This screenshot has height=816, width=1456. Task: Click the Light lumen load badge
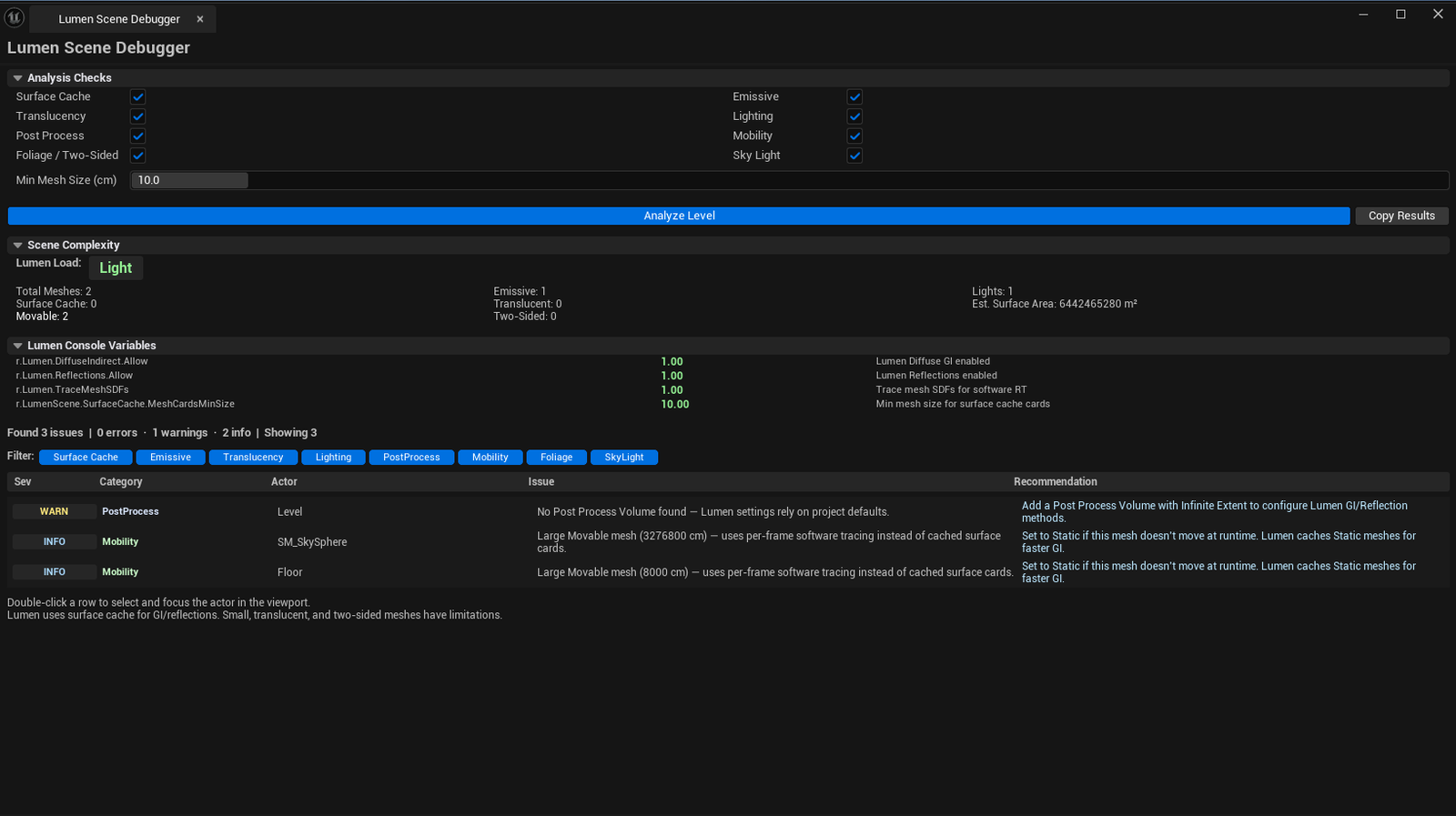click(116, 267)
